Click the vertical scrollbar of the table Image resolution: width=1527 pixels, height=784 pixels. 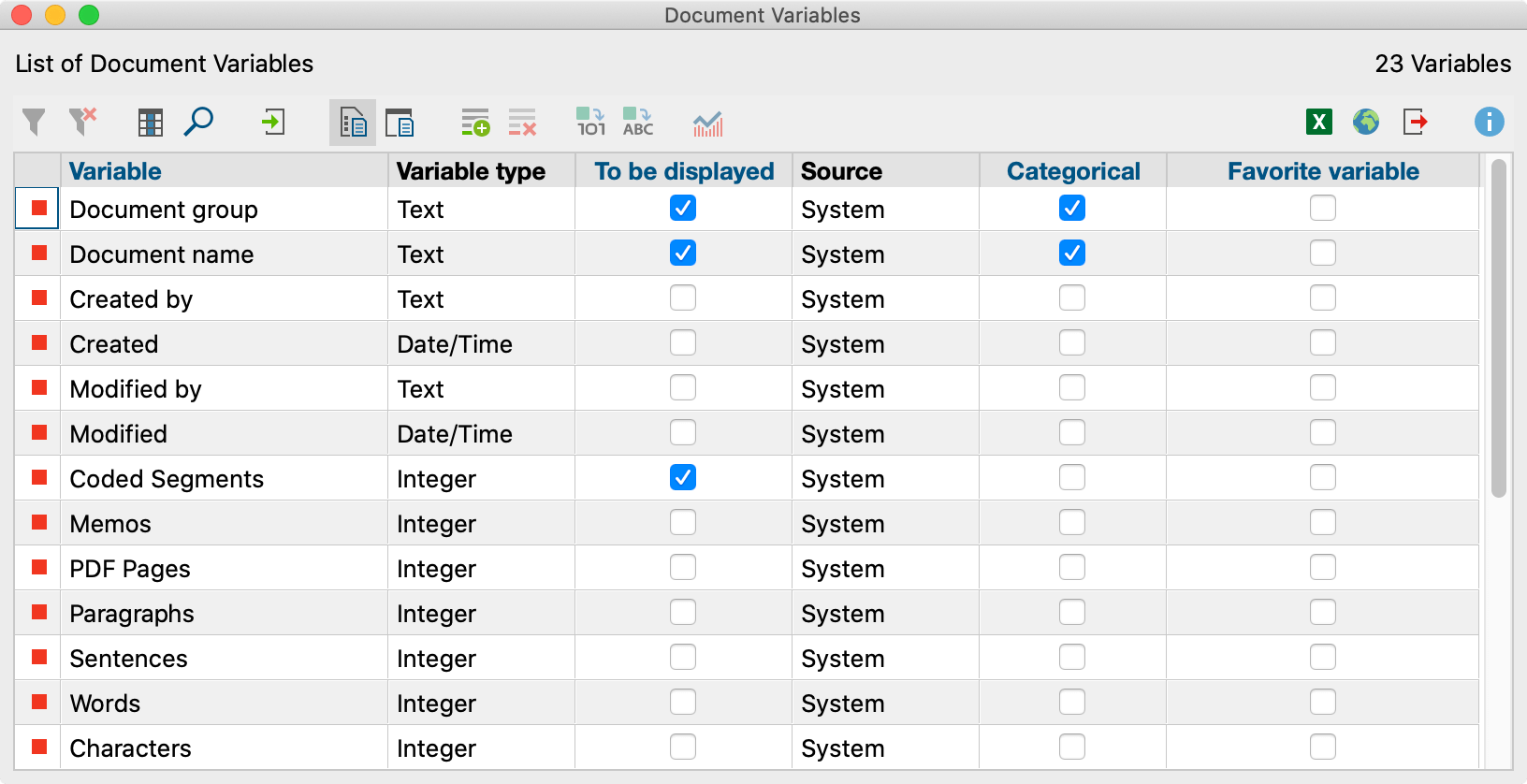click(x=1499, y=327)
